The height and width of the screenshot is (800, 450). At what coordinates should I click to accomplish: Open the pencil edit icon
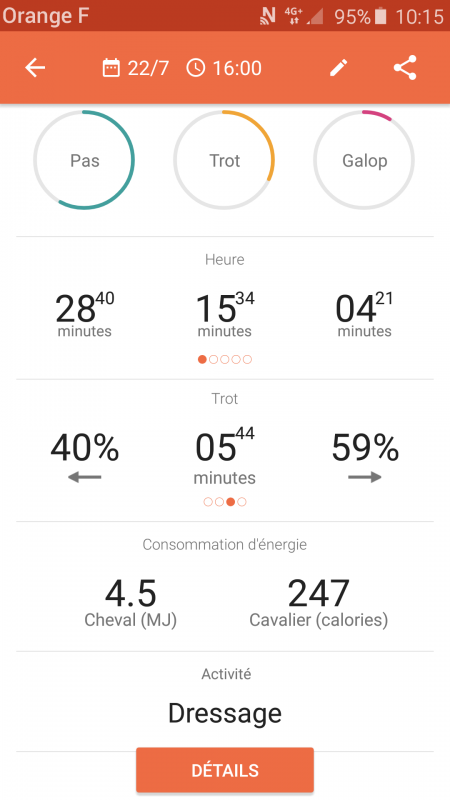[x=338, y=67]
